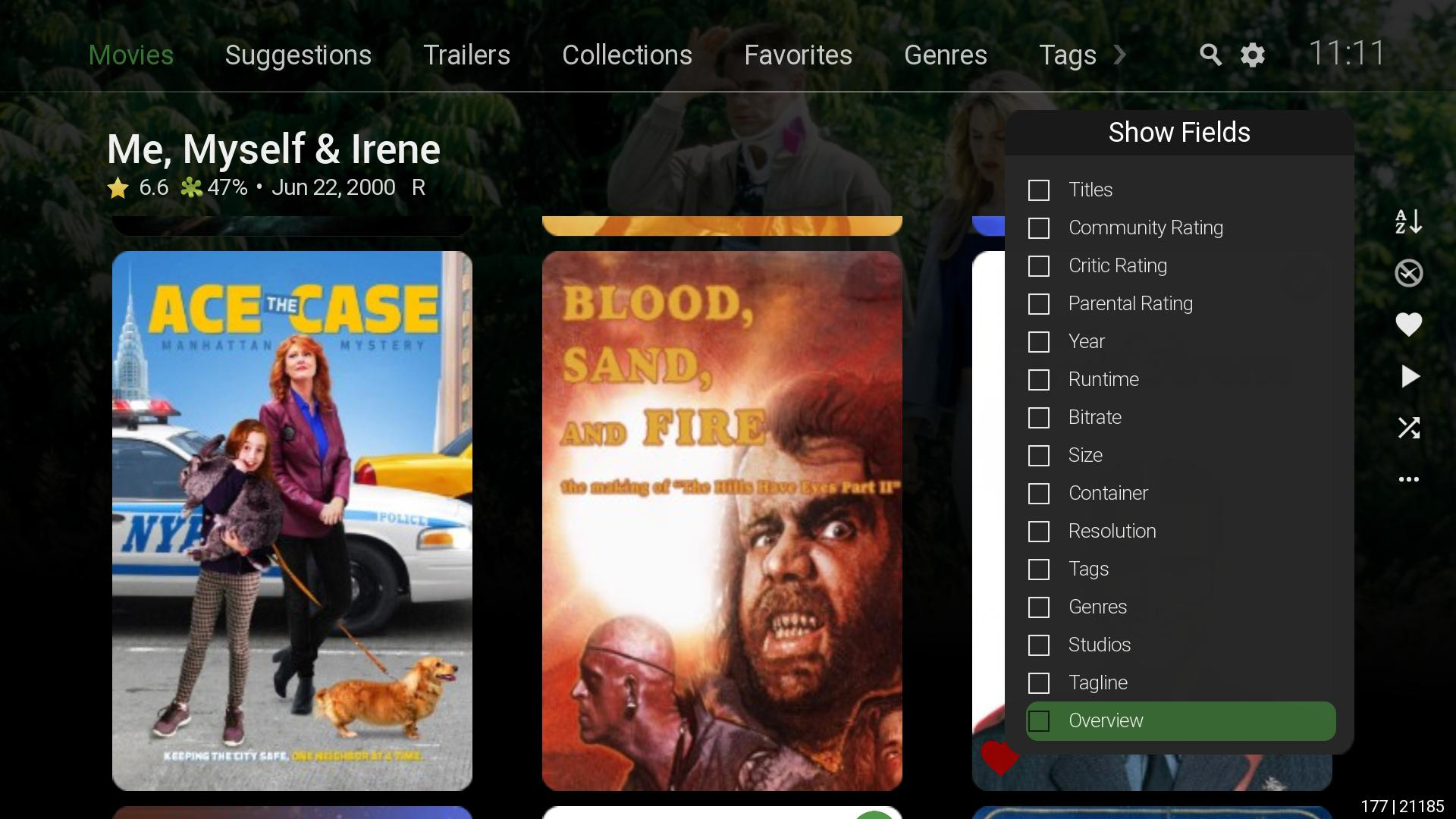
Task: Open the Ace the Case poster
Action: click(292, 520)
